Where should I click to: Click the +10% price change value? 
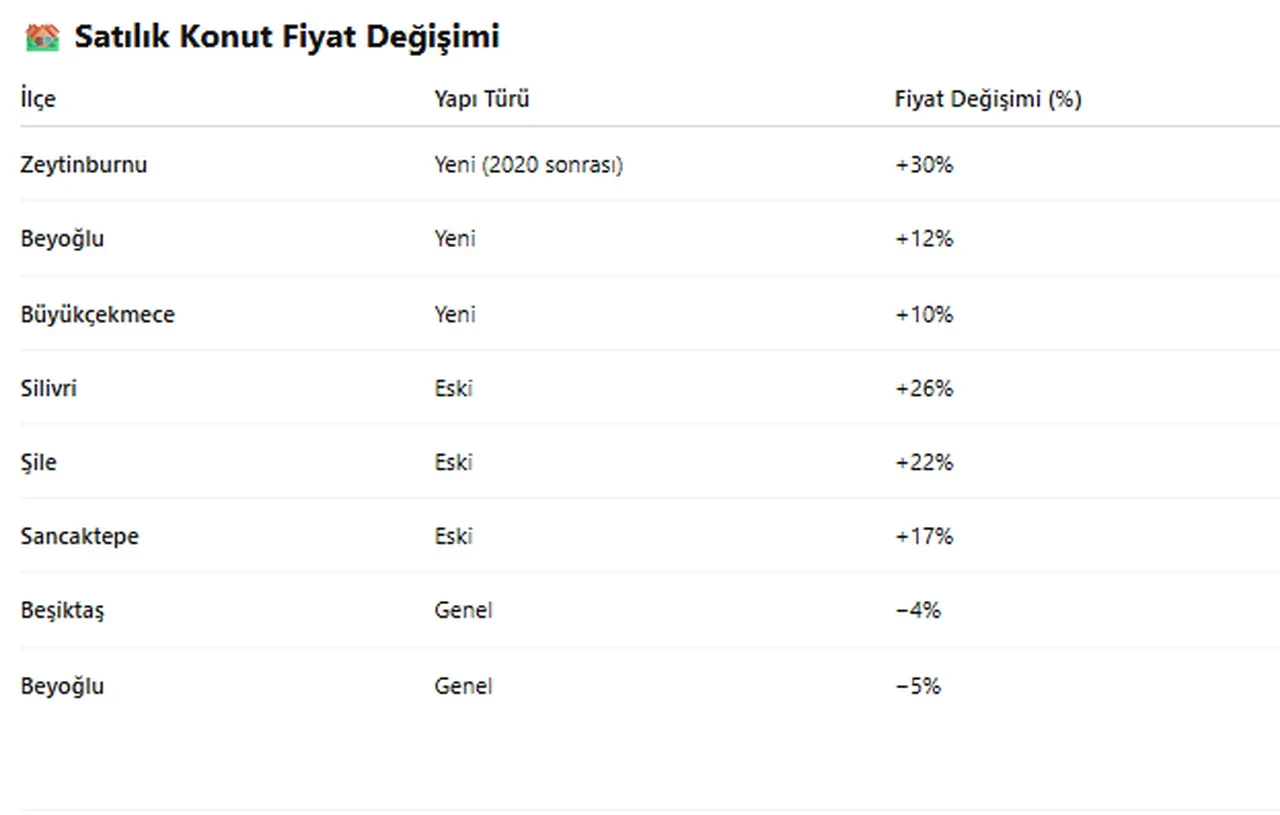923,314
